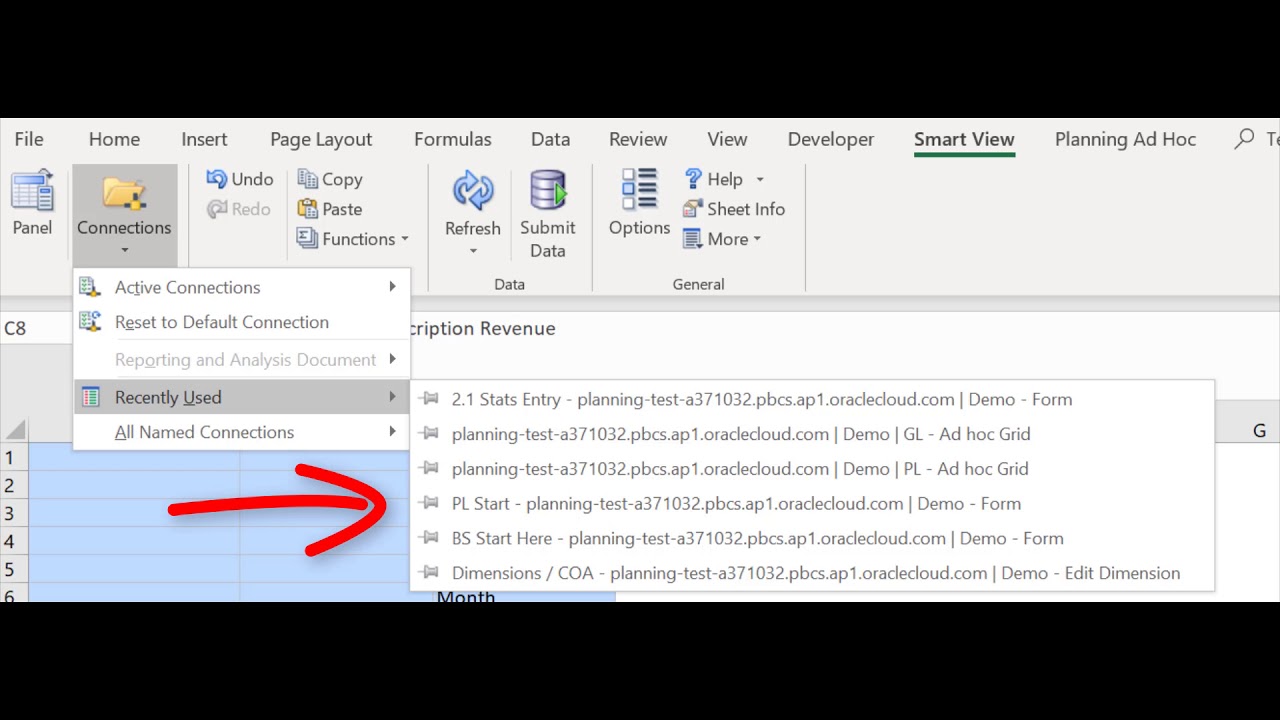Click the Copy icon in Smart View

307,179
